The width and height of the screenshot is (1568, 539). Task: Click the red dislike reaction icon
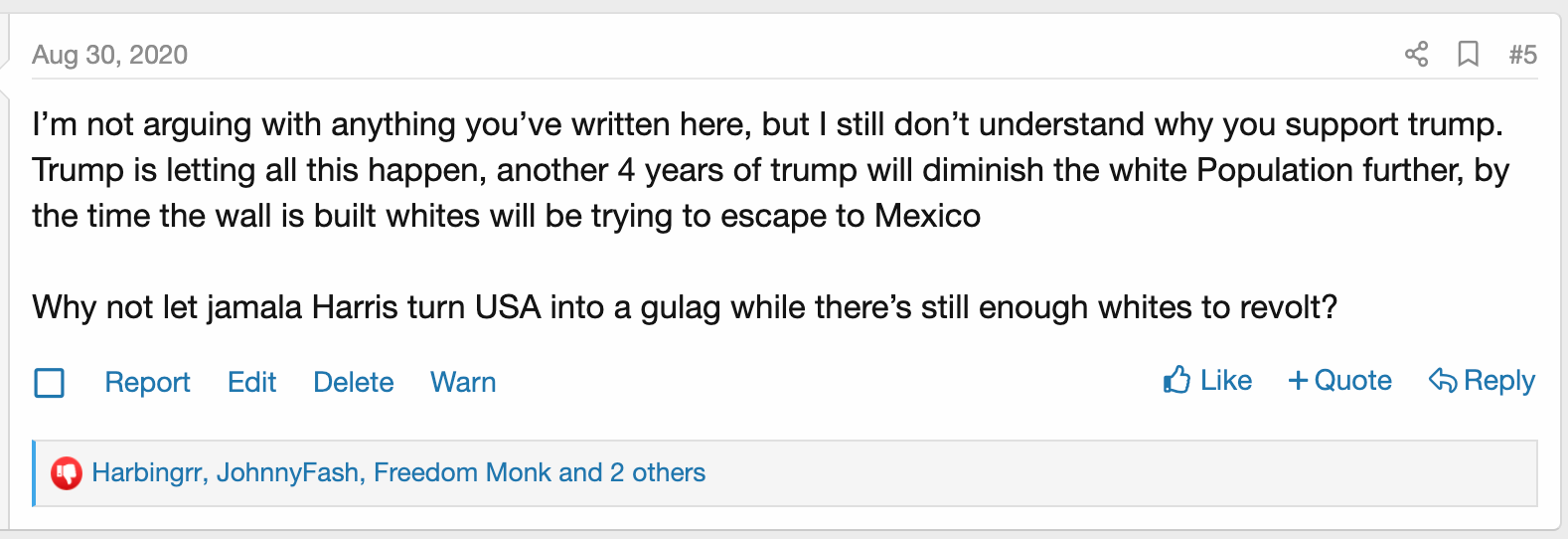click(x=67, y=472)
